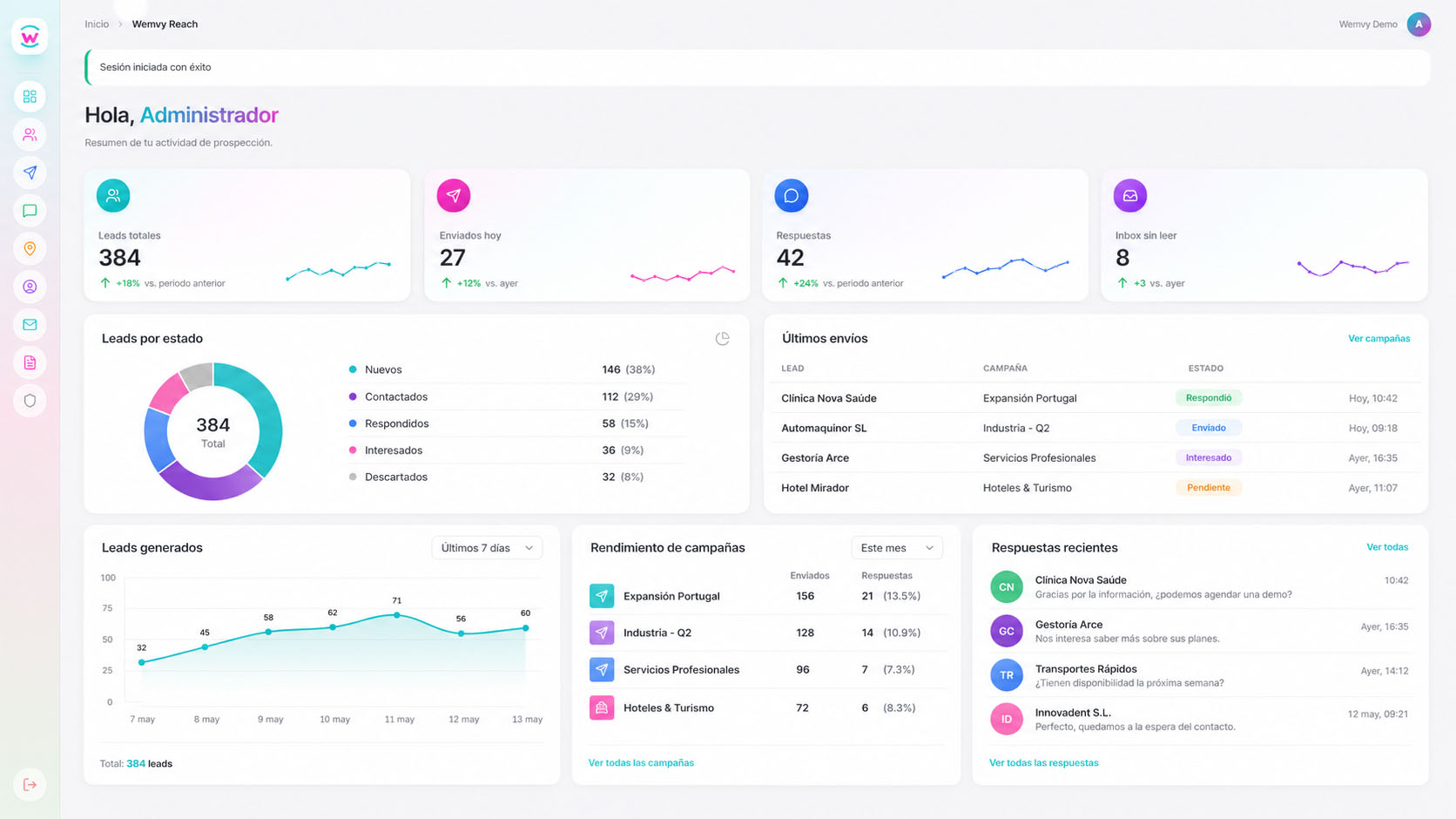Select the paper plane campaigns sidebar icon
The height and width of the screenshot is (819, 1456).
(30, 173)
